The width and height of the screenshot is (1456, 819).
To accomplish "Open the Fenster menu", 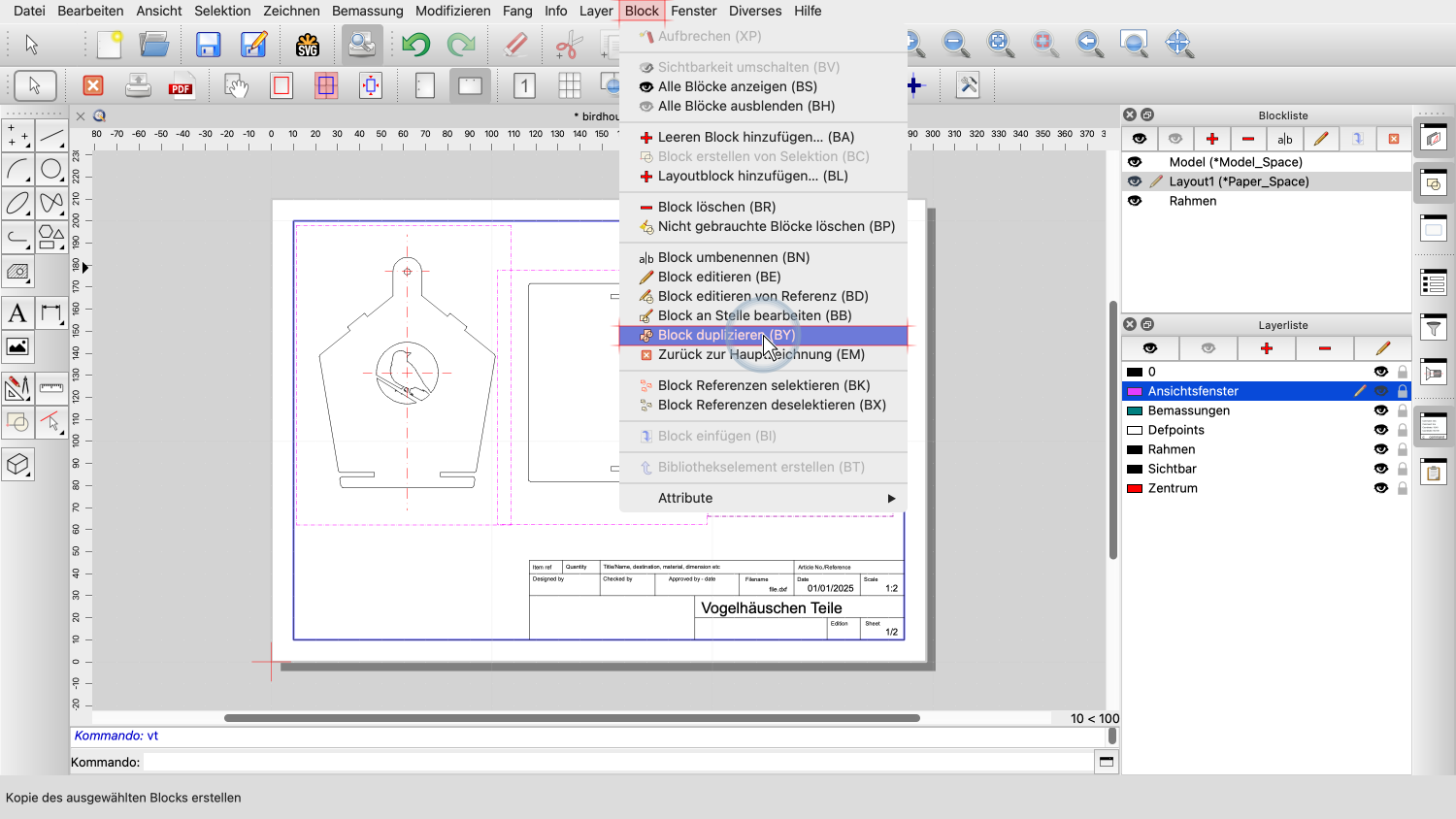I will tap(693, 11).
